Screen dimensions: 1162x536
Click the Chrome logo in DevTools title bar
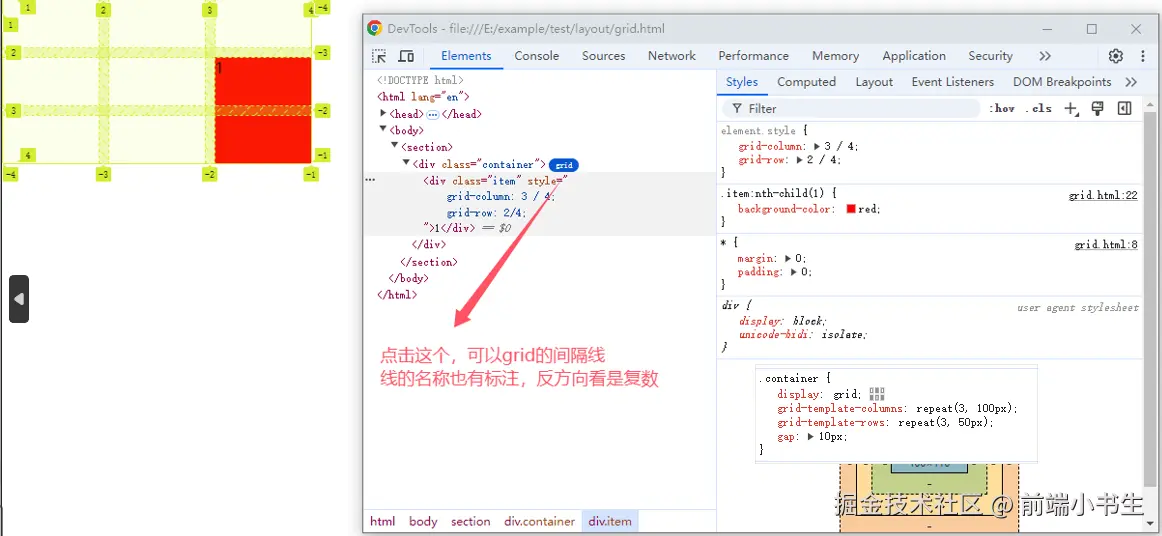tap(375, 29)
